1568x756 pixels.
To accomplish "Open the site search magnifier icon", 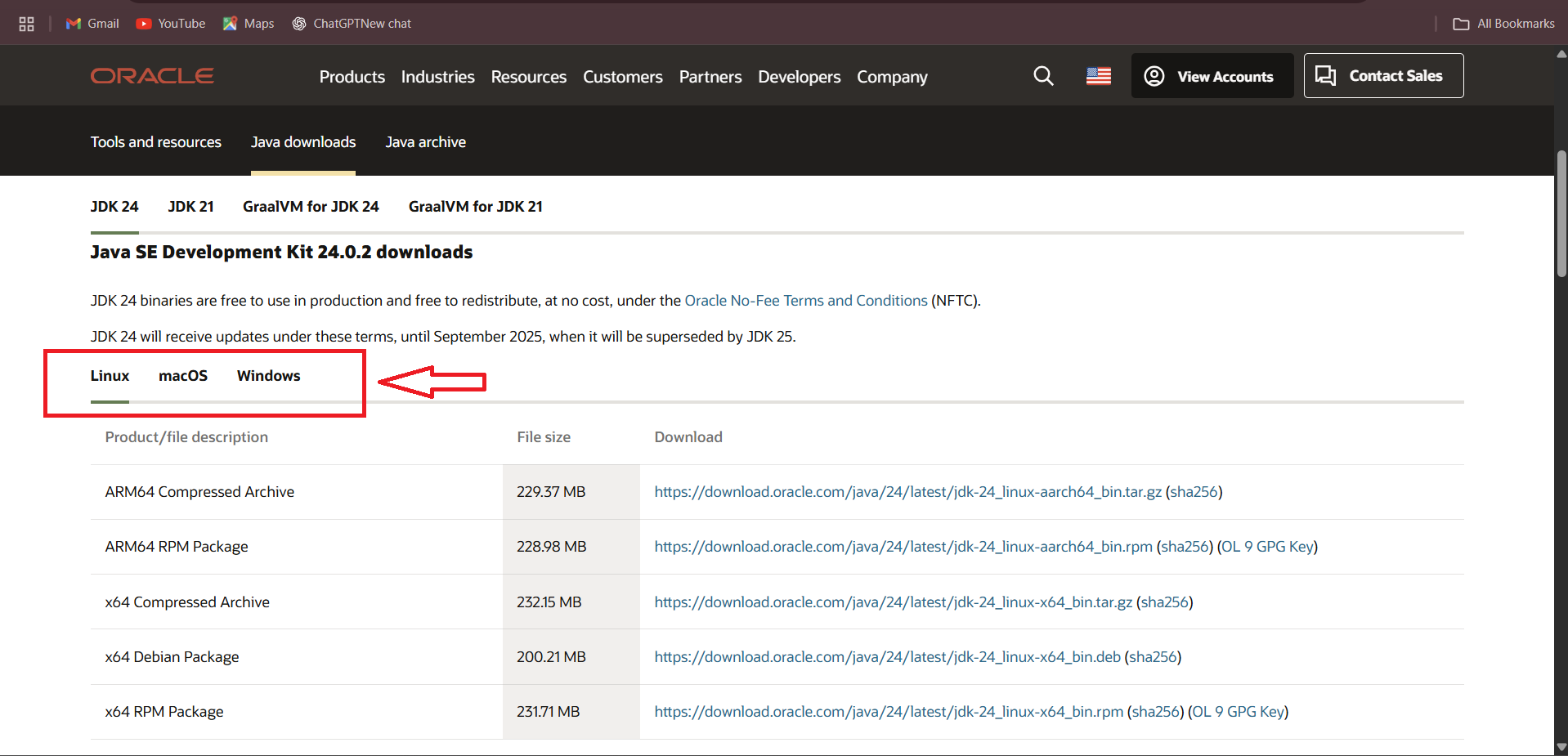I will (1043, 76).
